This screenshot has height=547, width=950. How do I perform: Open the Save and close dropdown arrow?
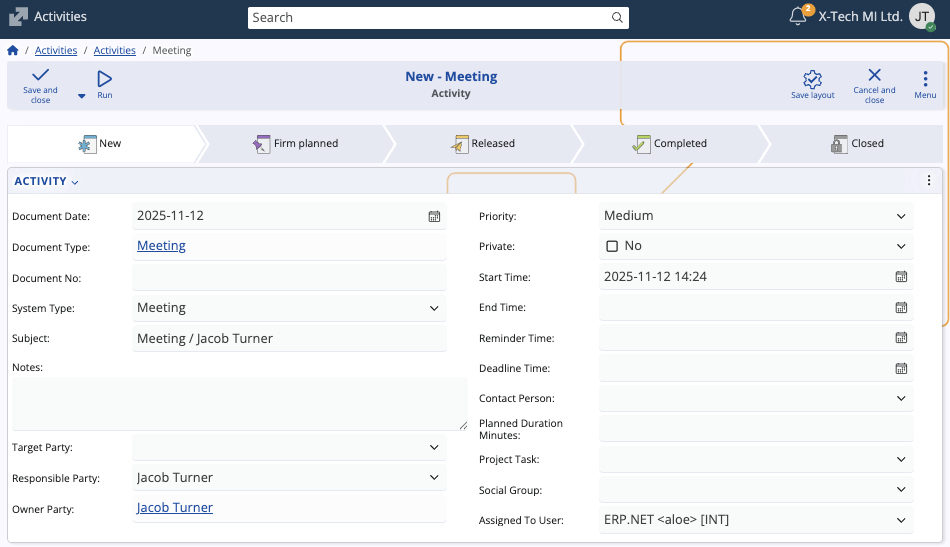point(82,97)
